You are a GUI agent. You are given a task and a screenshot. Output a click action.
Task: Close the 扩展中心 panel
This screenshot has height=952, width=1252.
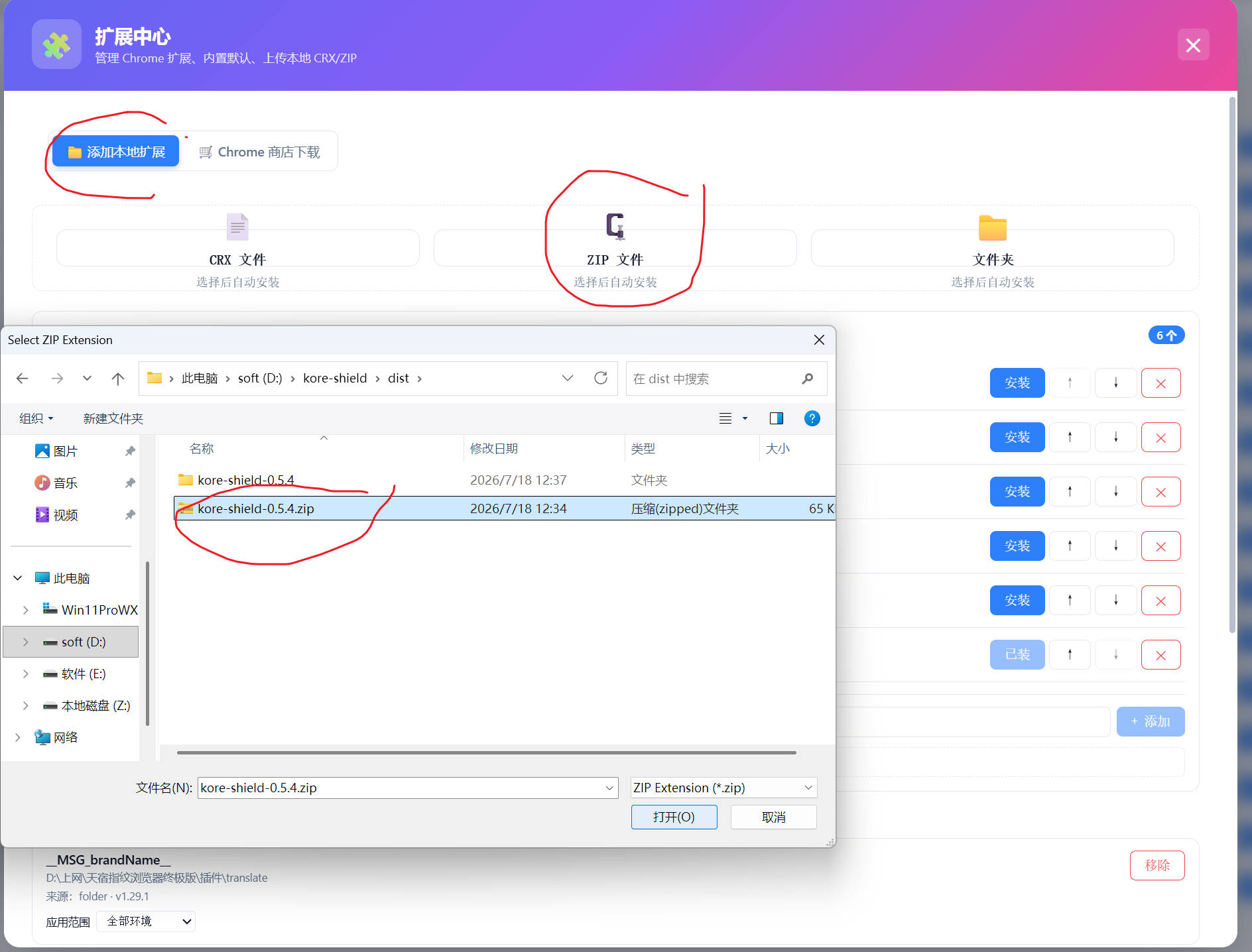[1194, 45]
